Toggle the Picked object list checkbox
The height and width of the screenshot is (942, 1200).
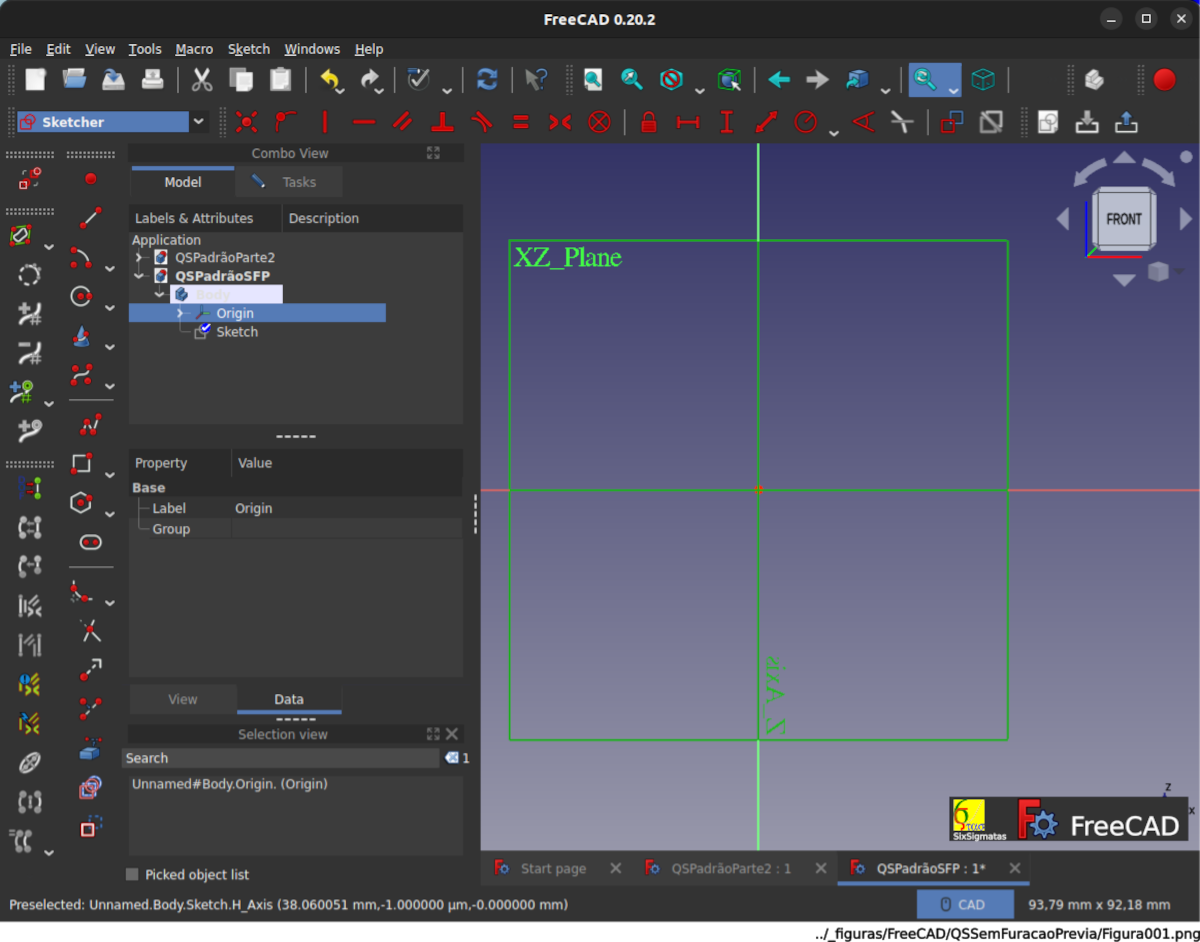[x=132, y=875]
